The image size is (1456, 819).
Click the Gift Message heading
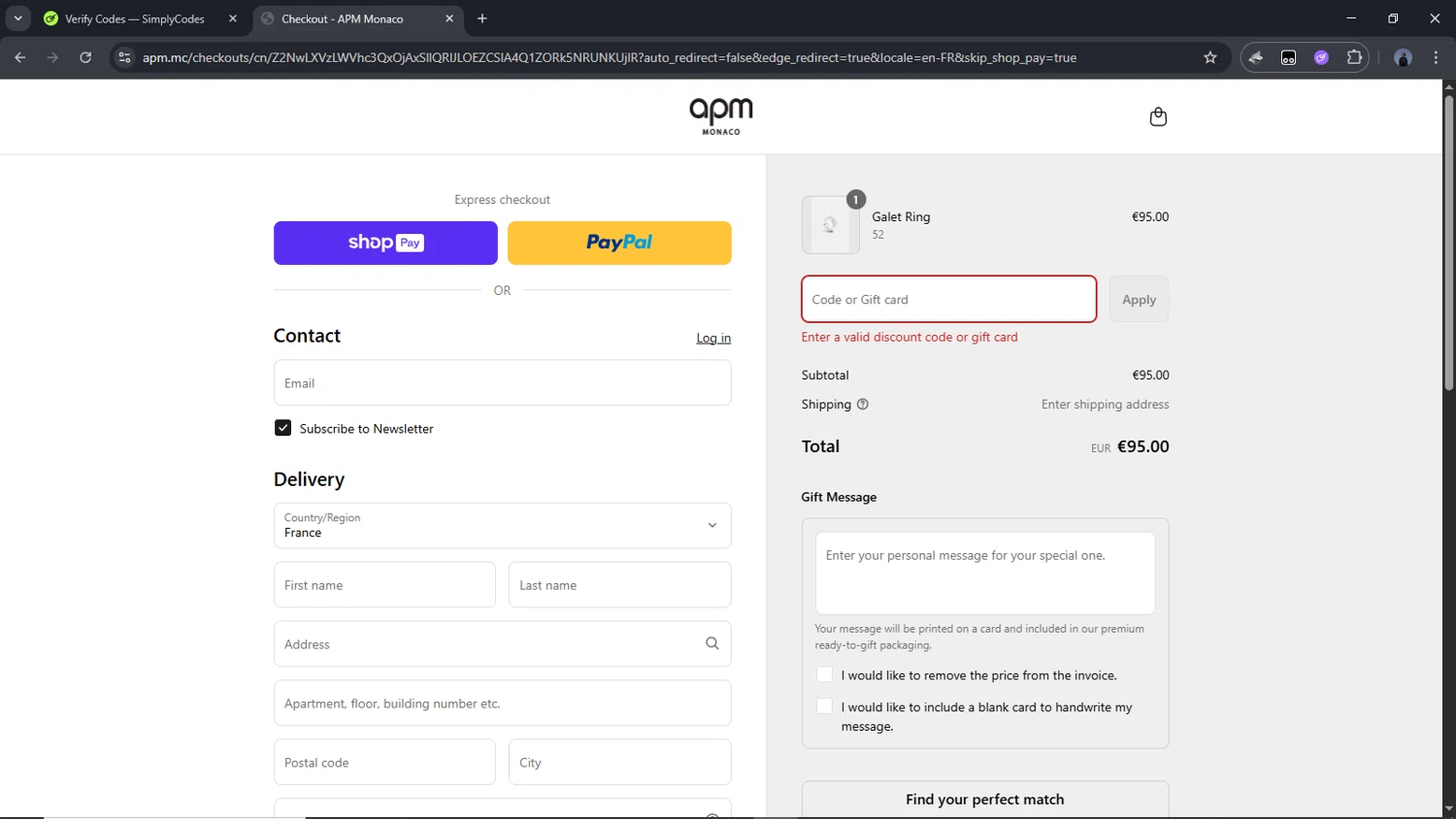click(839, 497)
